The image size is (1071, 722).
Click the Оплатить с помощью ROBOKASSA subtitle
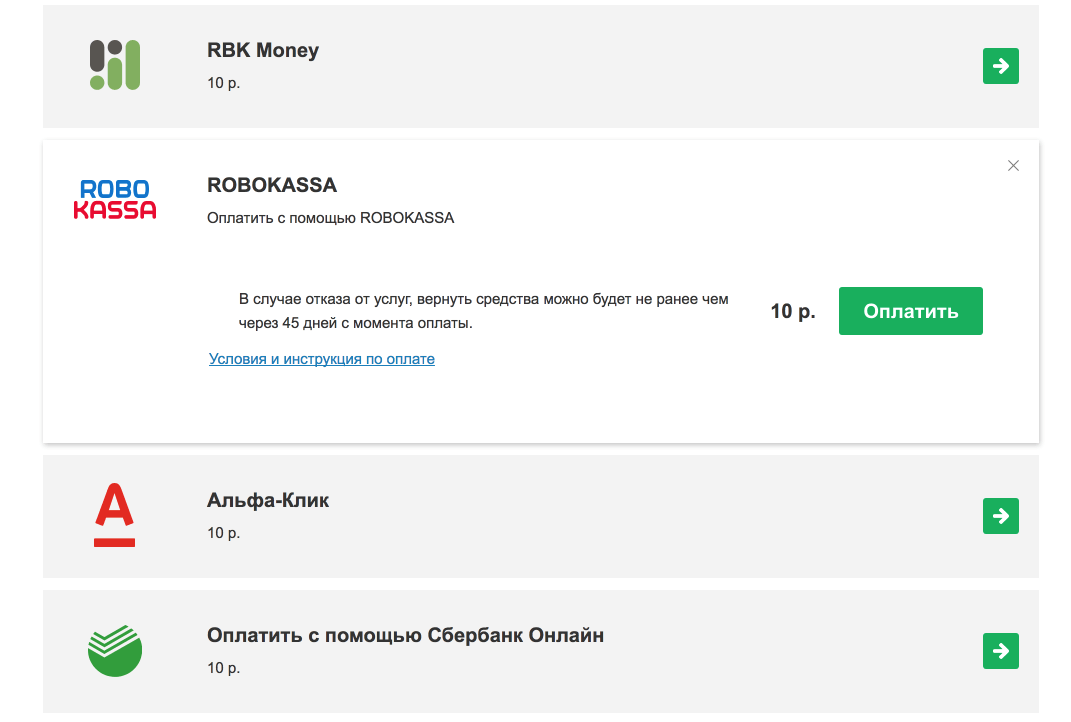[x=331, y=218]
